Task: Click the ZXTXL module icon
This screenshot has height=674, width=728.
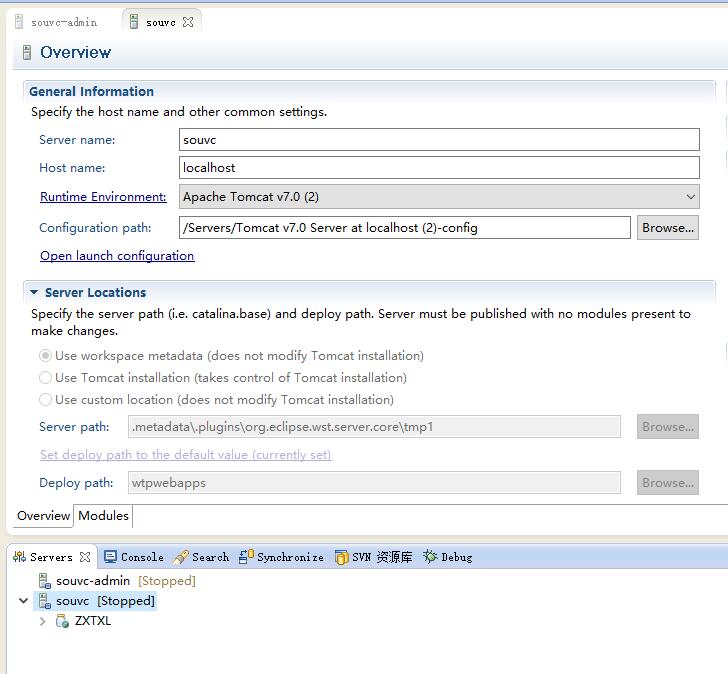Action: [x=62, y=621]
